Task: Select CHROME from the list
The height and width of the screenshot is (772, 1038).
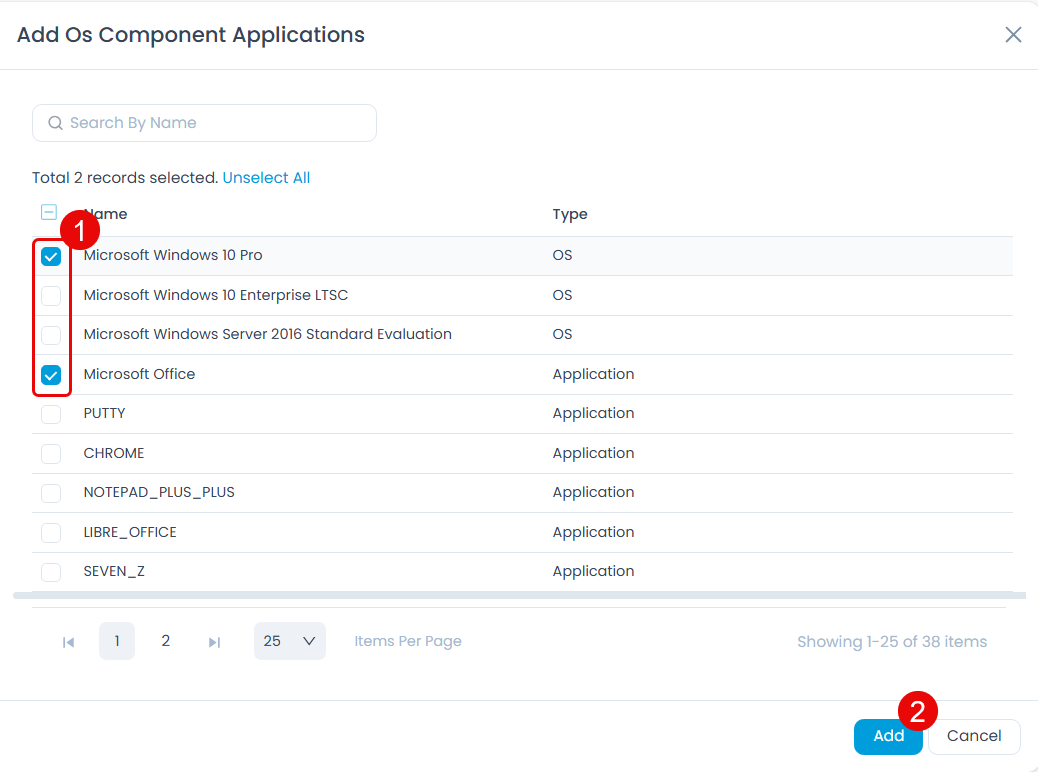Action: [x=50, y=453]
